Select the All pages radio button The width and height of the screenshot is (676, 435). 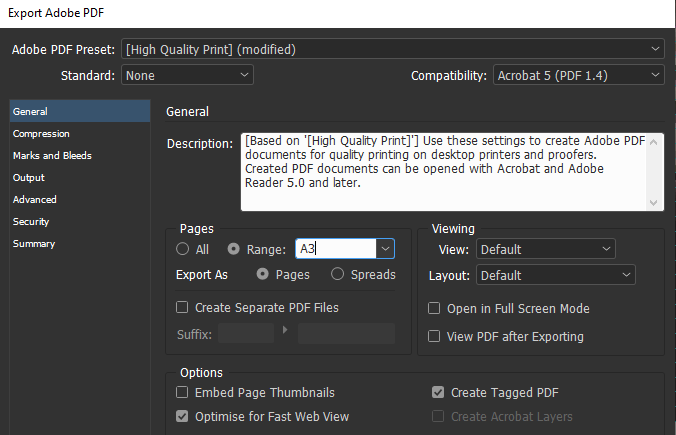[182, 249]
